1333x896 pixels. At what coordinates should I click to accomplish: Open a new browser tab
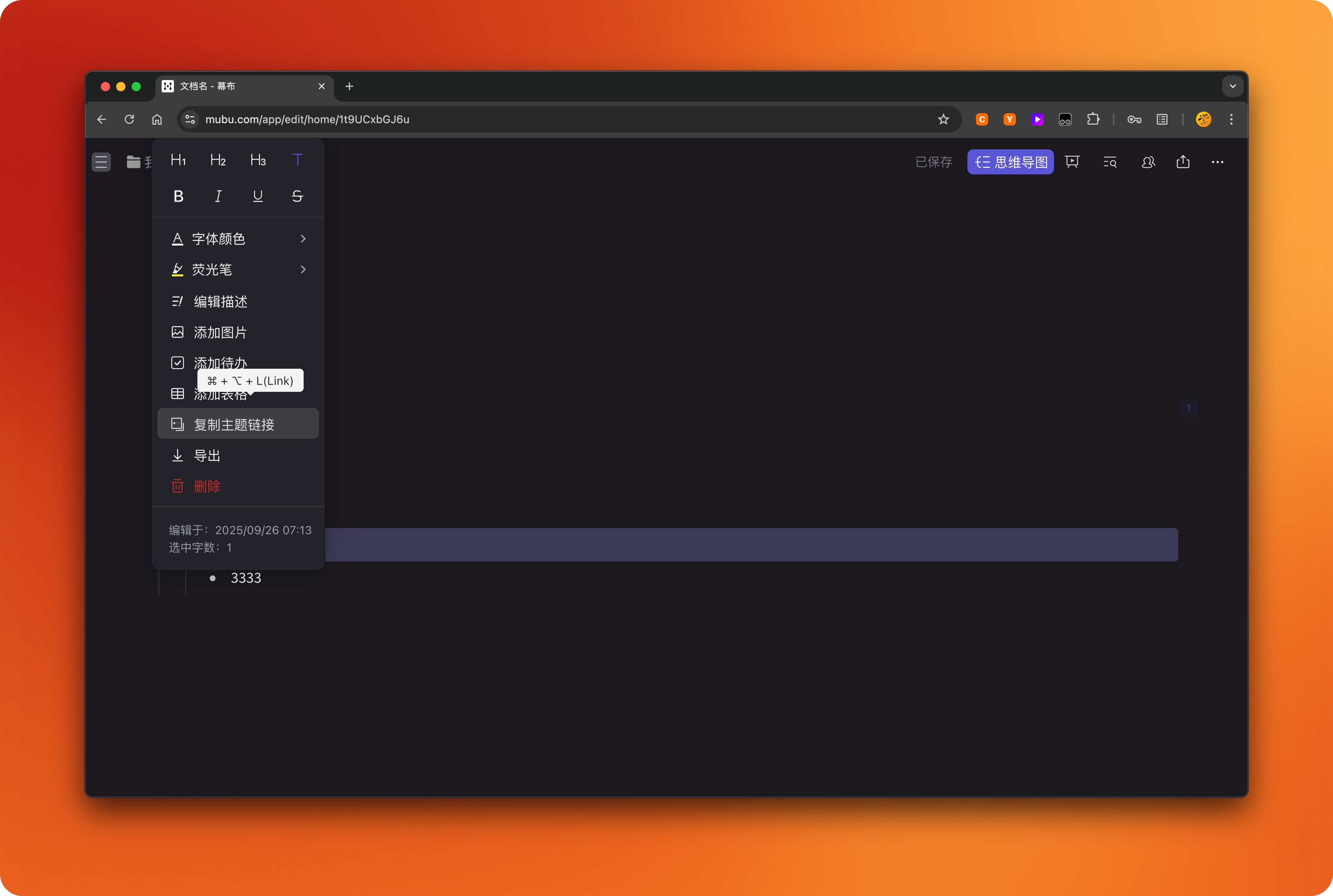[x=349, y=86]
